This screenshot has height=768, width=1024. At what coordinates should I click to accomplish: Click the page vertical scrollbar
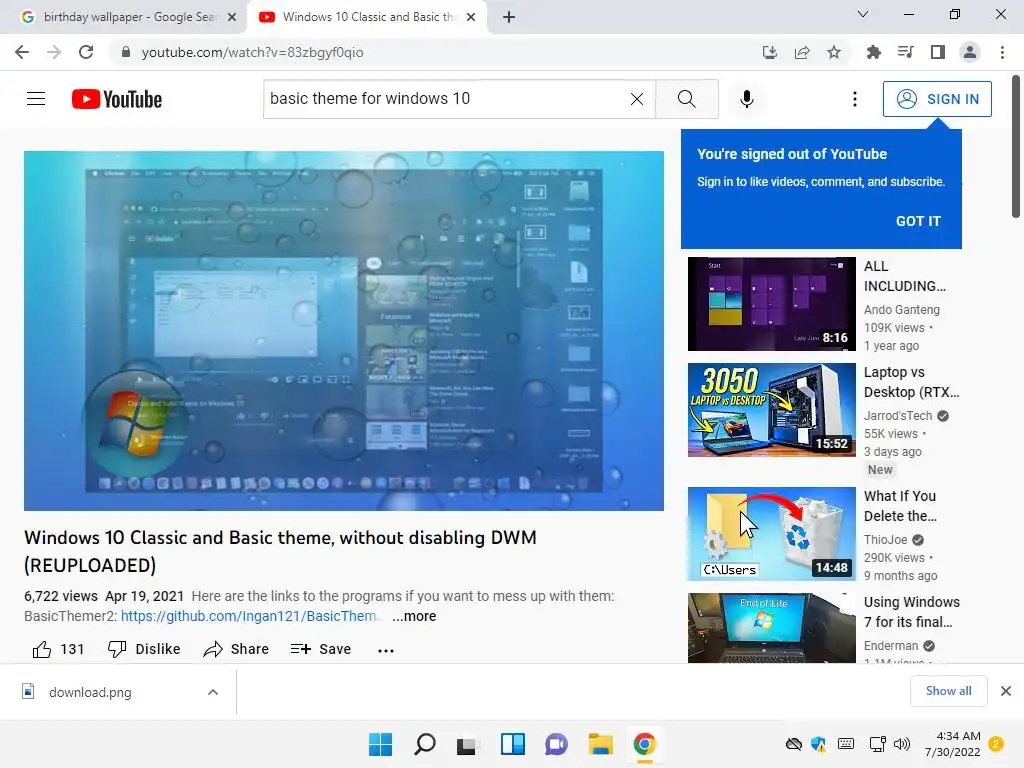1016,147
